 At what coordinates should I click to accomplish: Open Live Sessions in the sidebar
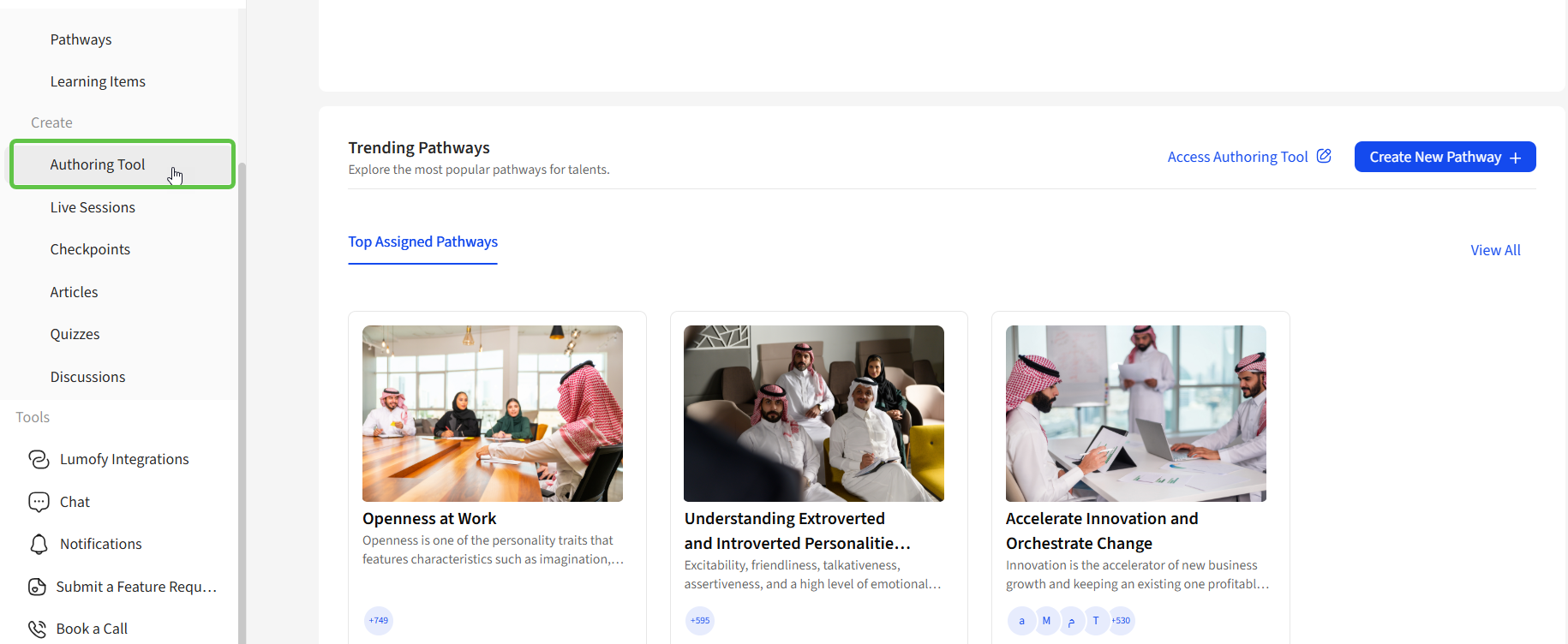(x=93, y=207)
